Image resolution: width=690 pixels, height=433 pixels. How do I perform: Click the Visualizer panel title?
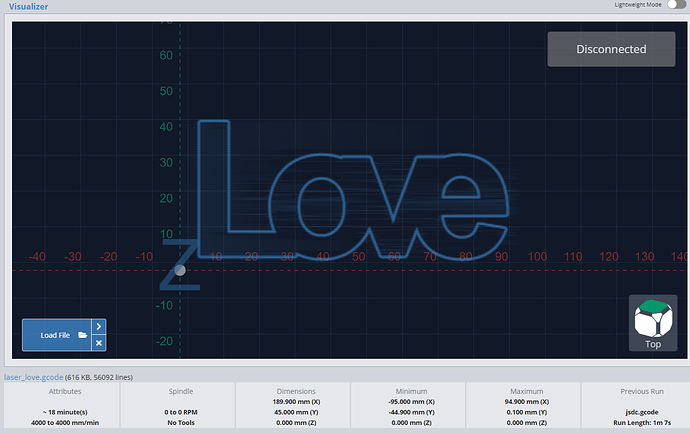pyautogui.click(x=28, y=7)
